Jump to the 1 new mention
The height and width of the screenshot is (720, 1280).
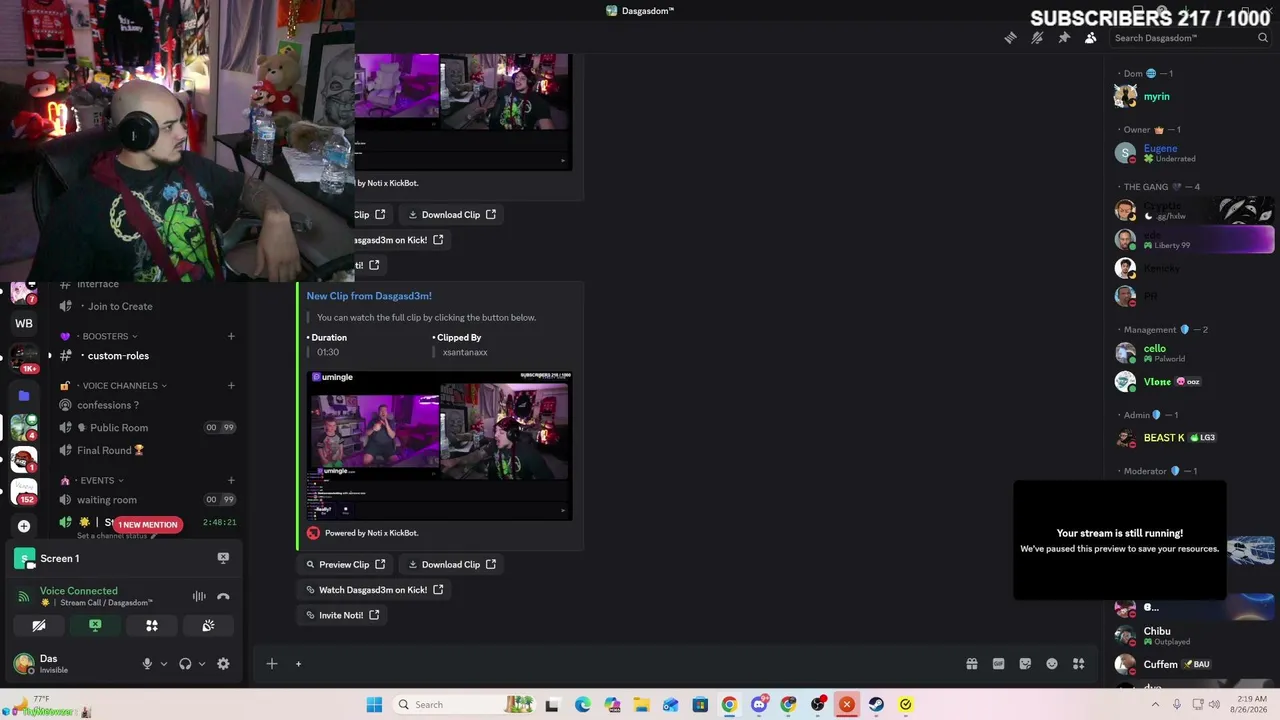tap(148, 524)
